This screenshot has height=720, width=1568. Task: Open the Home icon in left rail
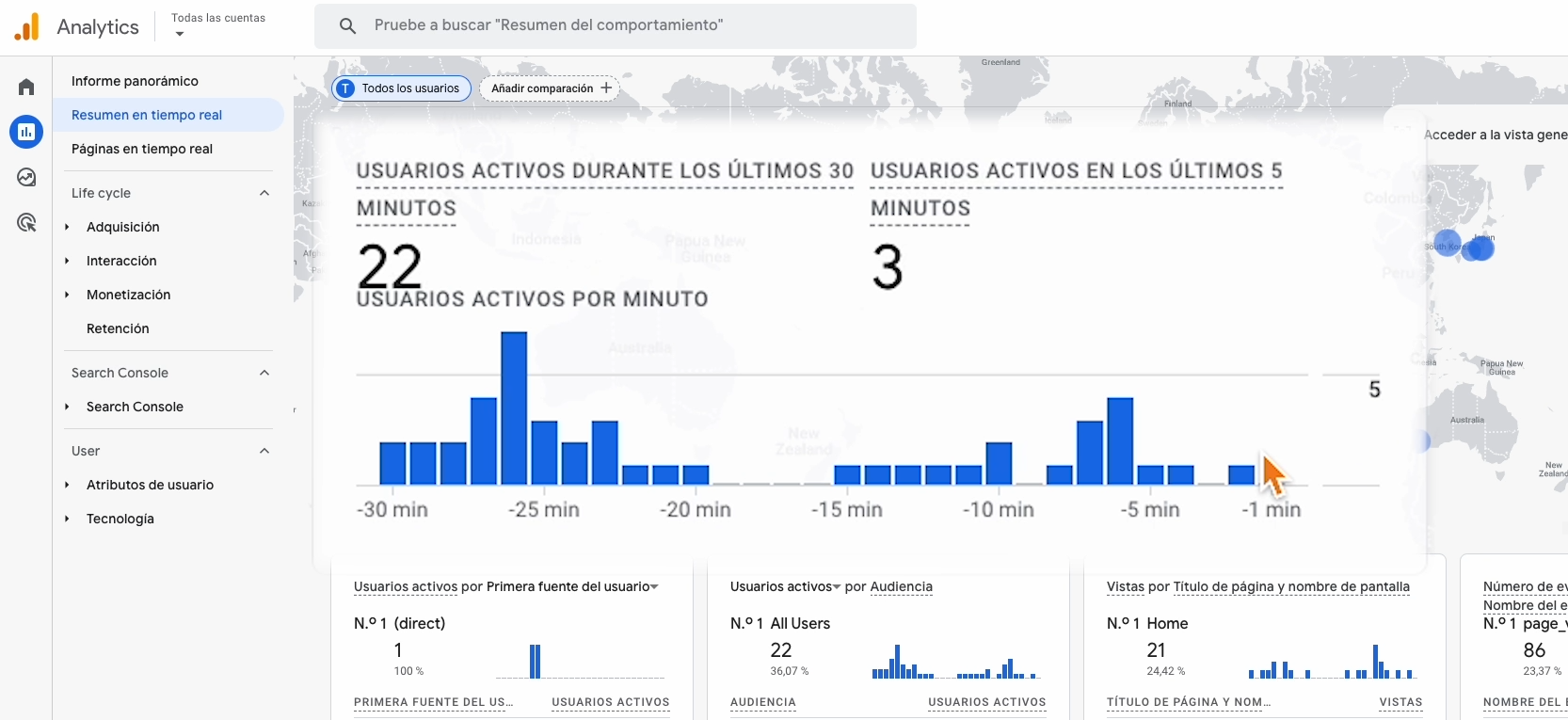point(26,88)
